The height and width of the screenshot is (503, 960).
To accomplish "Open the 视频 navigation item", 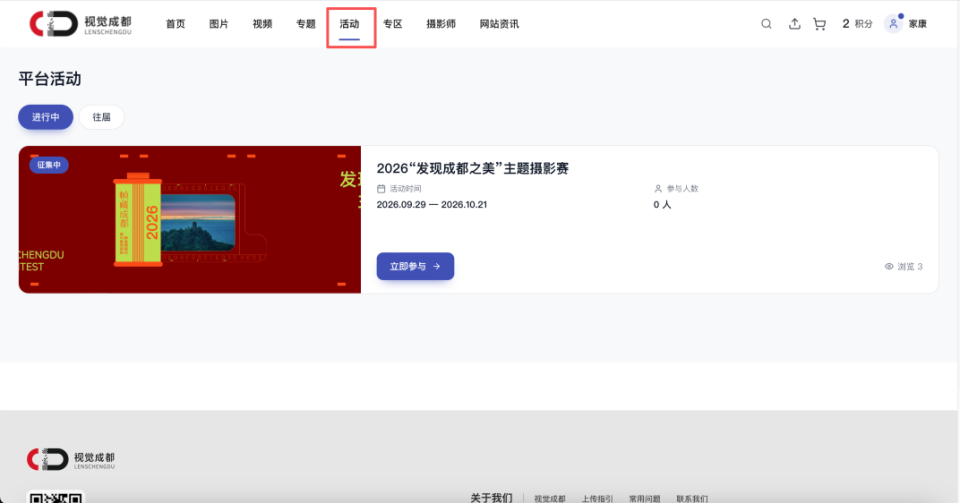I will tap(262, 24).
